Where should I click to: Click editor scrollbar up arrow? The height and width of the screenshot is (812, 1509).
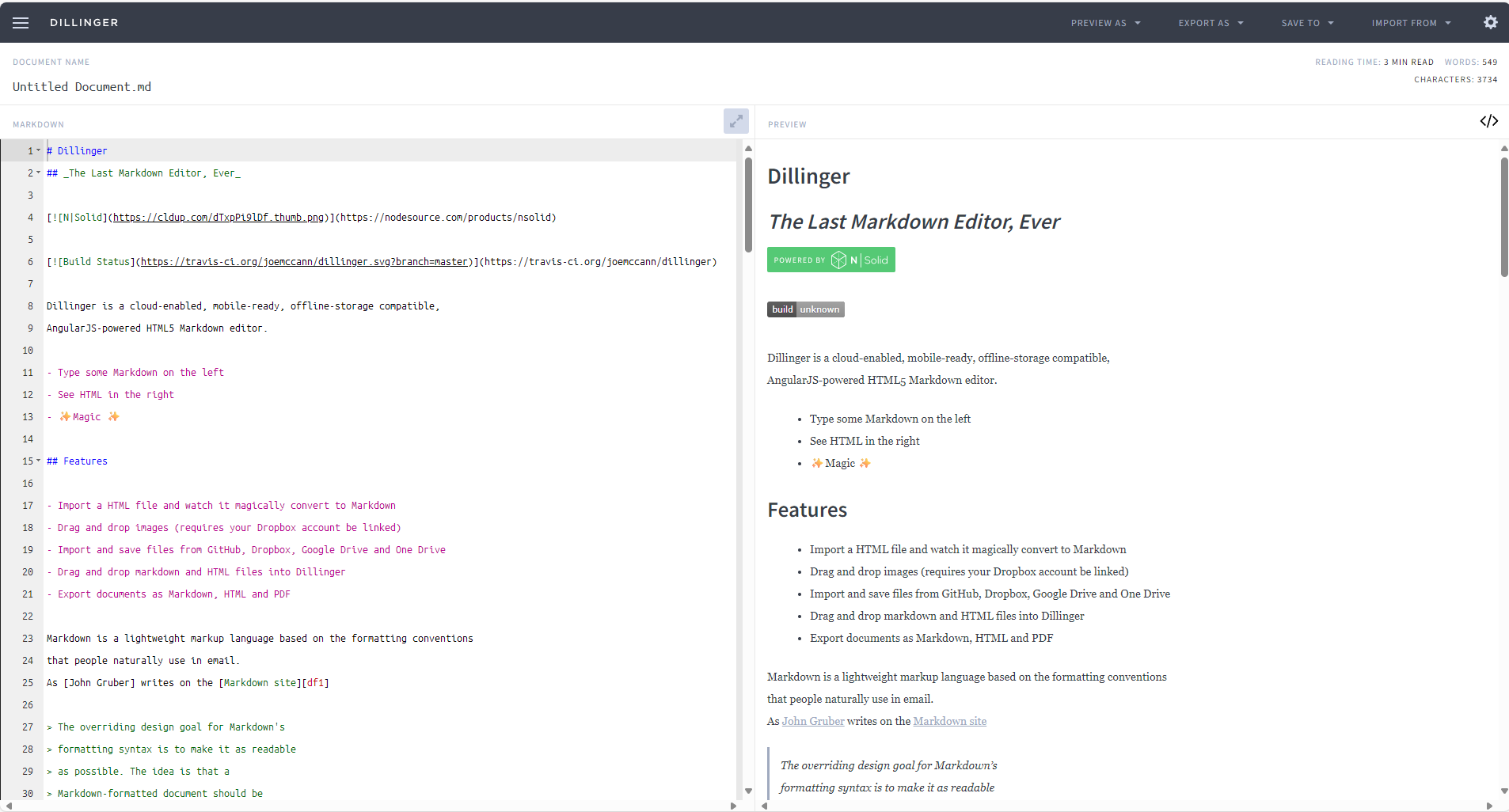click(748, 148)
